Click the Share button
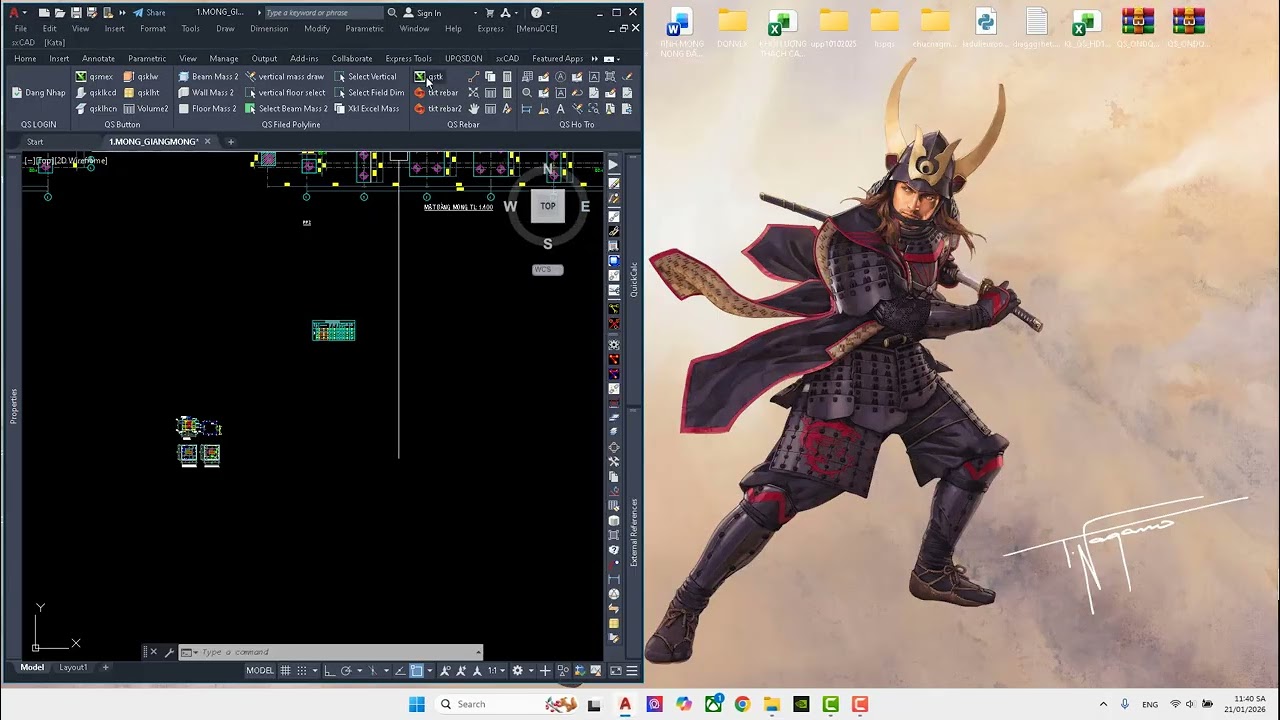 pyautogui.click(x=150, y=13)
